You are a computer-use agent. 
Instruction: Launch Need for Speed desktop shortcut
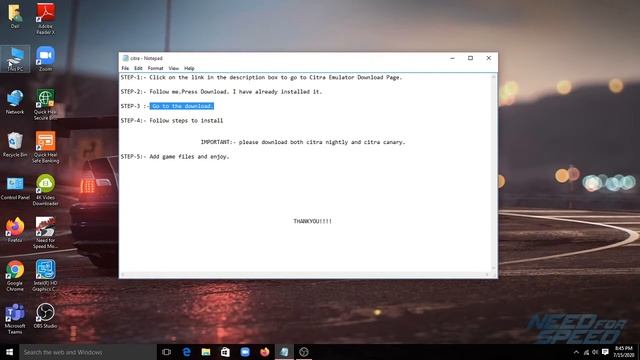[x=45, y=233]
